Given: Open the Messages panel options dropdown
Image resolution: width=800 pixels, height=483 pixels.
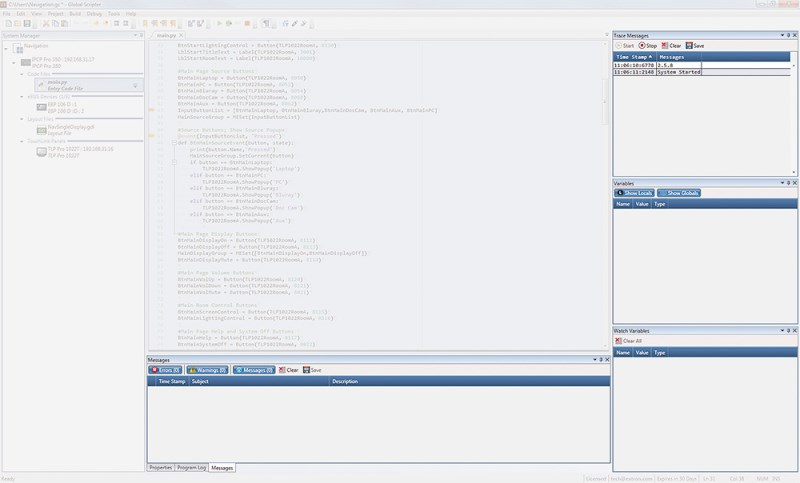Looking at the screenshot, I should pos(595,360).
